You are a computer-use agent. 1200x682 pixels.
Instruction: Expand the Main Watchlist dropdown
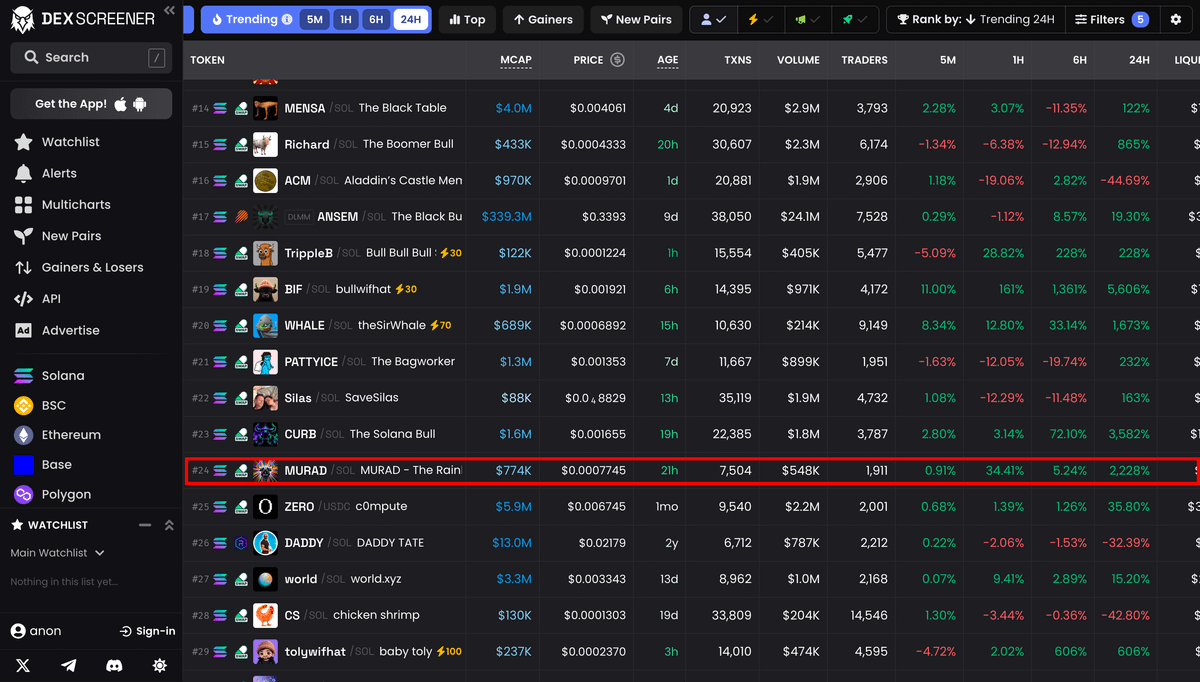pos(58,553)
